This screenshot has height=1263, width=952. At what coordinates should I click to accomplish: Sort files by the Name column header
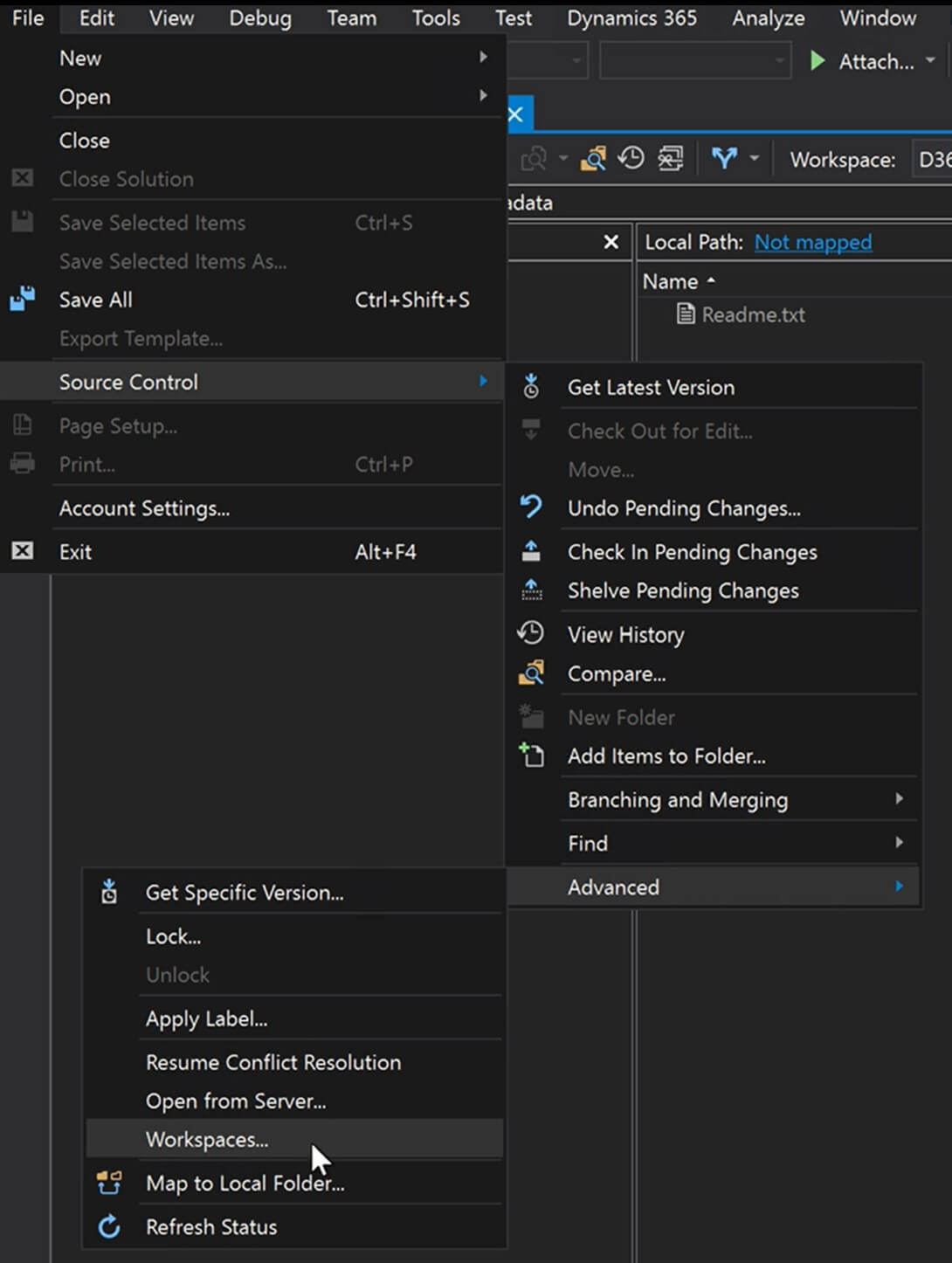point(670,281)
